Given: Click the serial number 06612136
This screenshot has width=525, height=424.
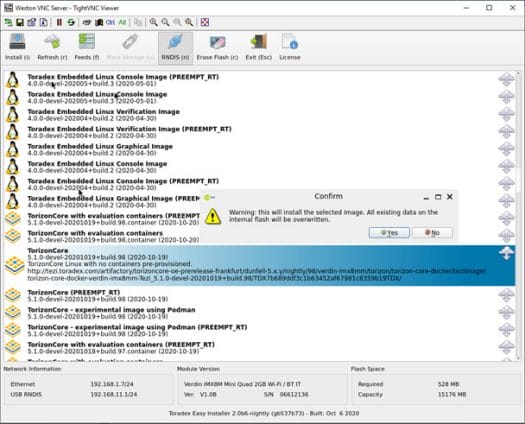Looking at the screenshot, I should click(x=294, y=395).
